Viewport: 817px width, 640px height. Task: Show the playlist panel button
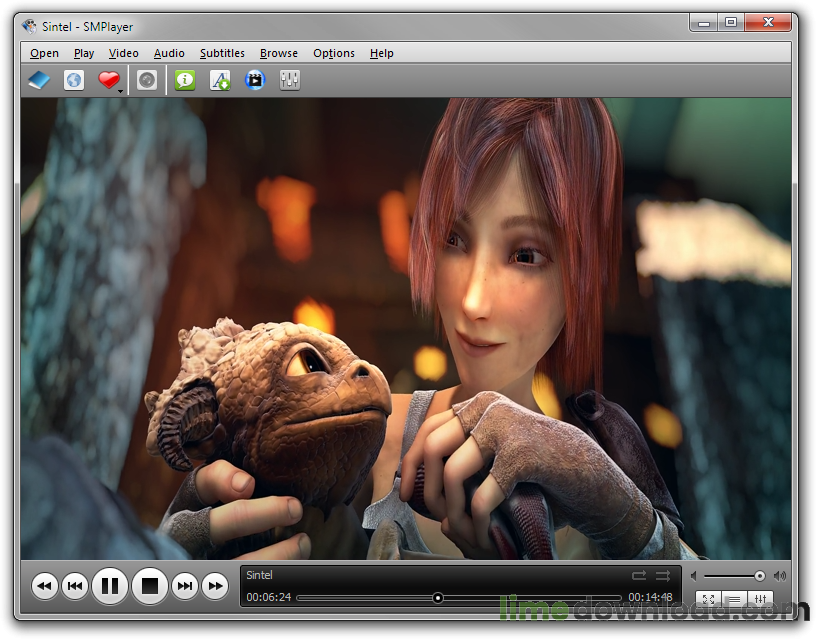734,599
